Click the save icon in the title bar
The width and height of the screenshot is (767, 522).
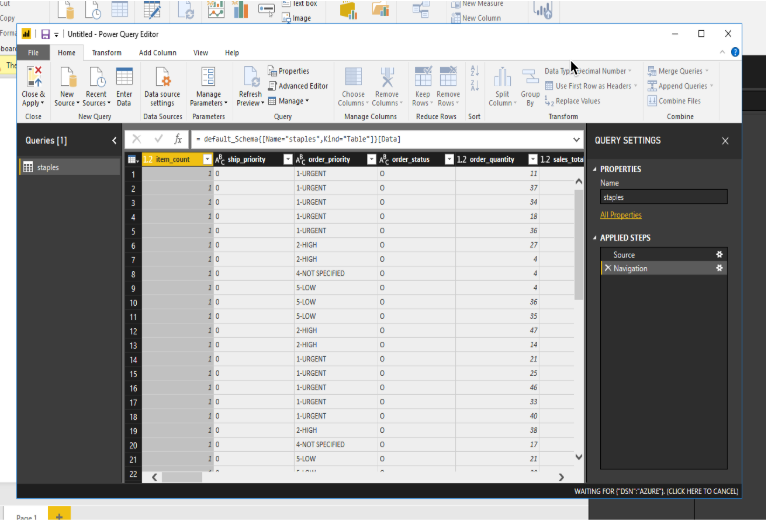[x=45, y=34]
